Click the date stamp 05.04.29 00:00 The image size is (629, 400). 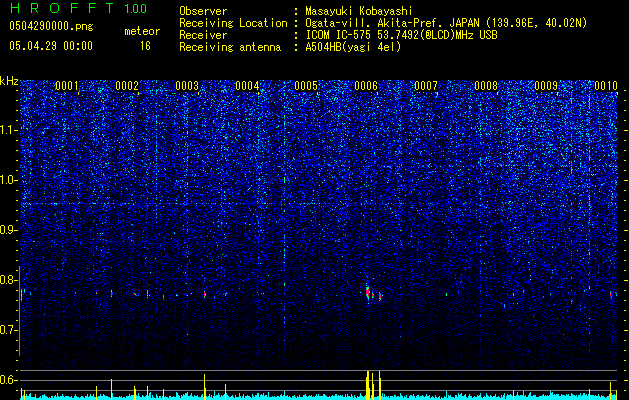pos(51,46)
